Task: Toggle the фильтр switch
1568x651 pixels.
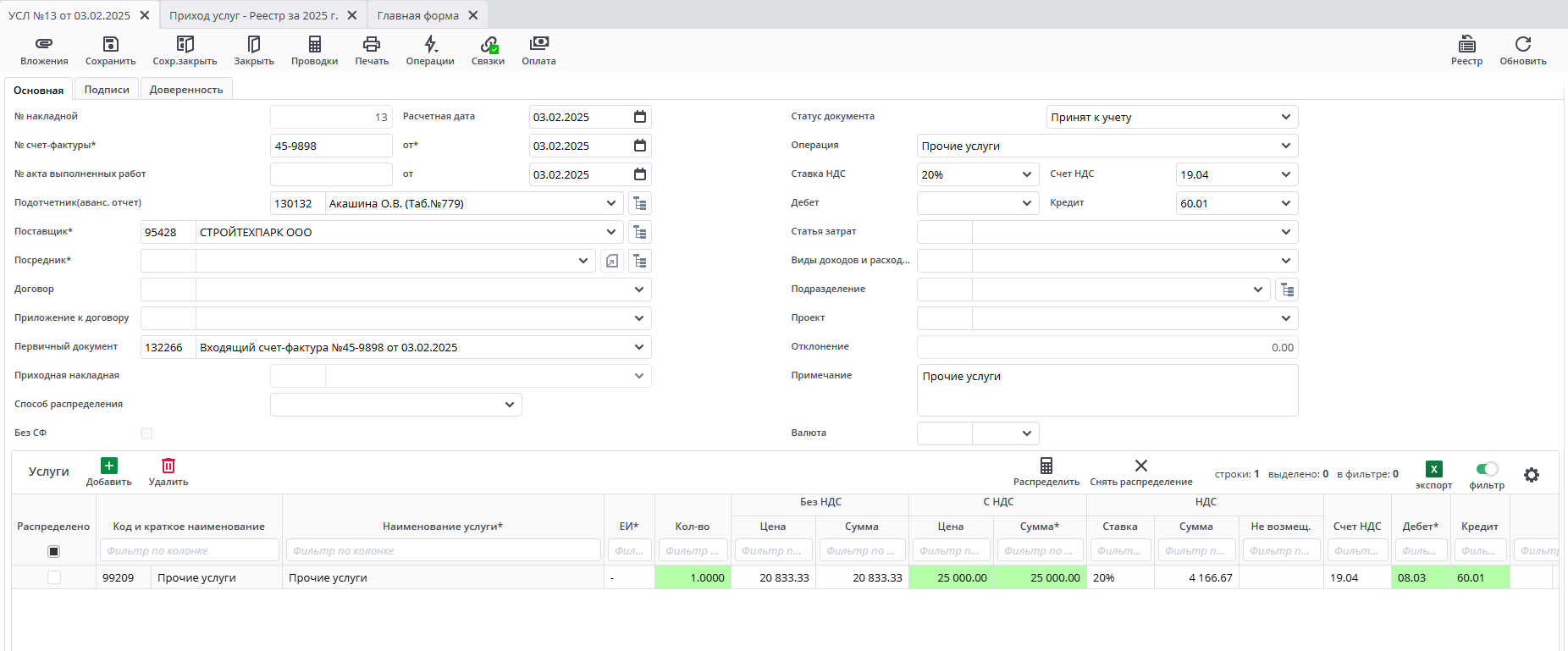Action: 1487,469
